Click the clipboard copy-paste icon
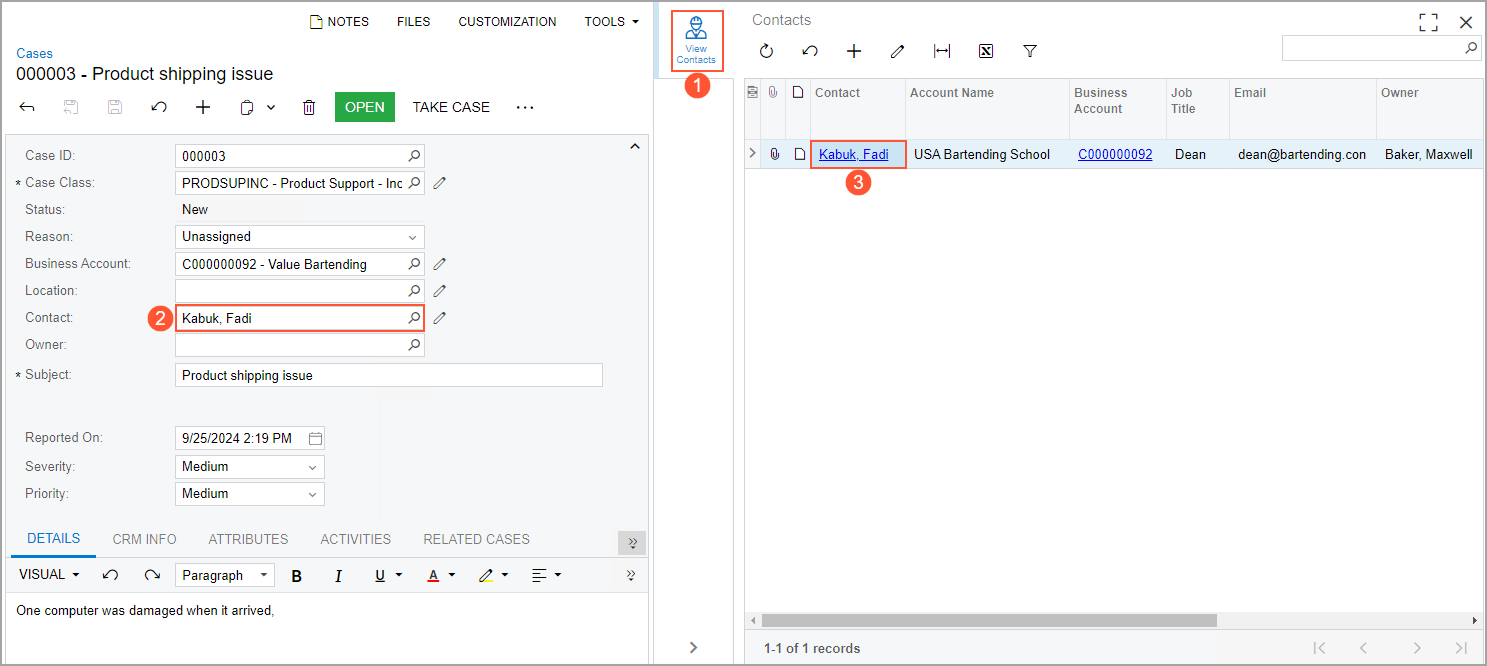This screenshot has width=1487, height=666. pyautogui.click(x=247, y=107)
